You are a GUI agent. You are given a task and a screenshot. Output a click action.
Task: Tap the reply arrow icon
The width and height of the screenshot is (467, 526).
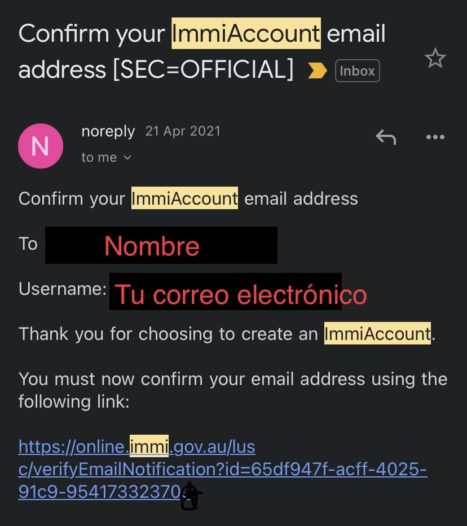click(386, 137)
